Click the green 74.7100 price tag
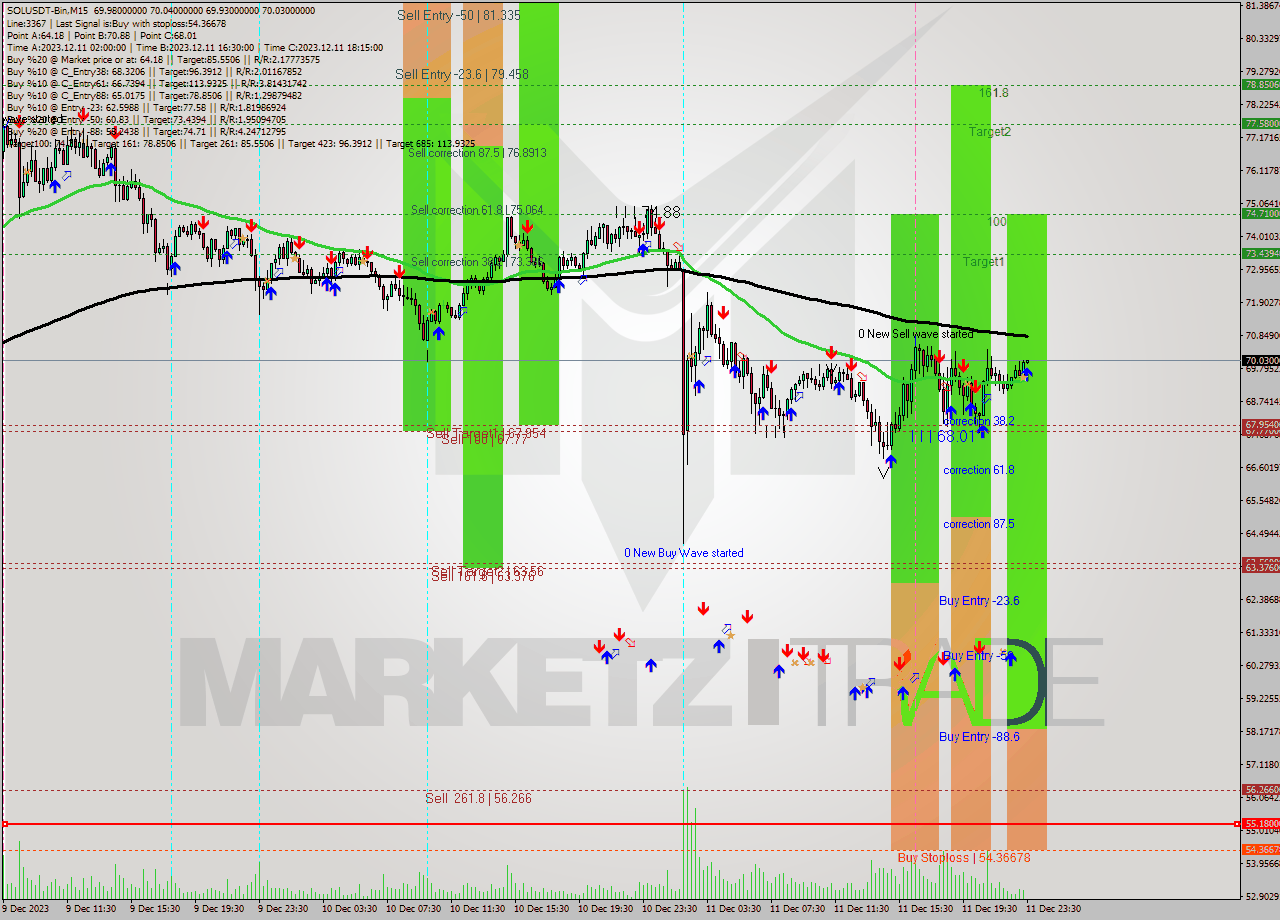Viewport: 1280px width, 920px height. pos(1260,213)
